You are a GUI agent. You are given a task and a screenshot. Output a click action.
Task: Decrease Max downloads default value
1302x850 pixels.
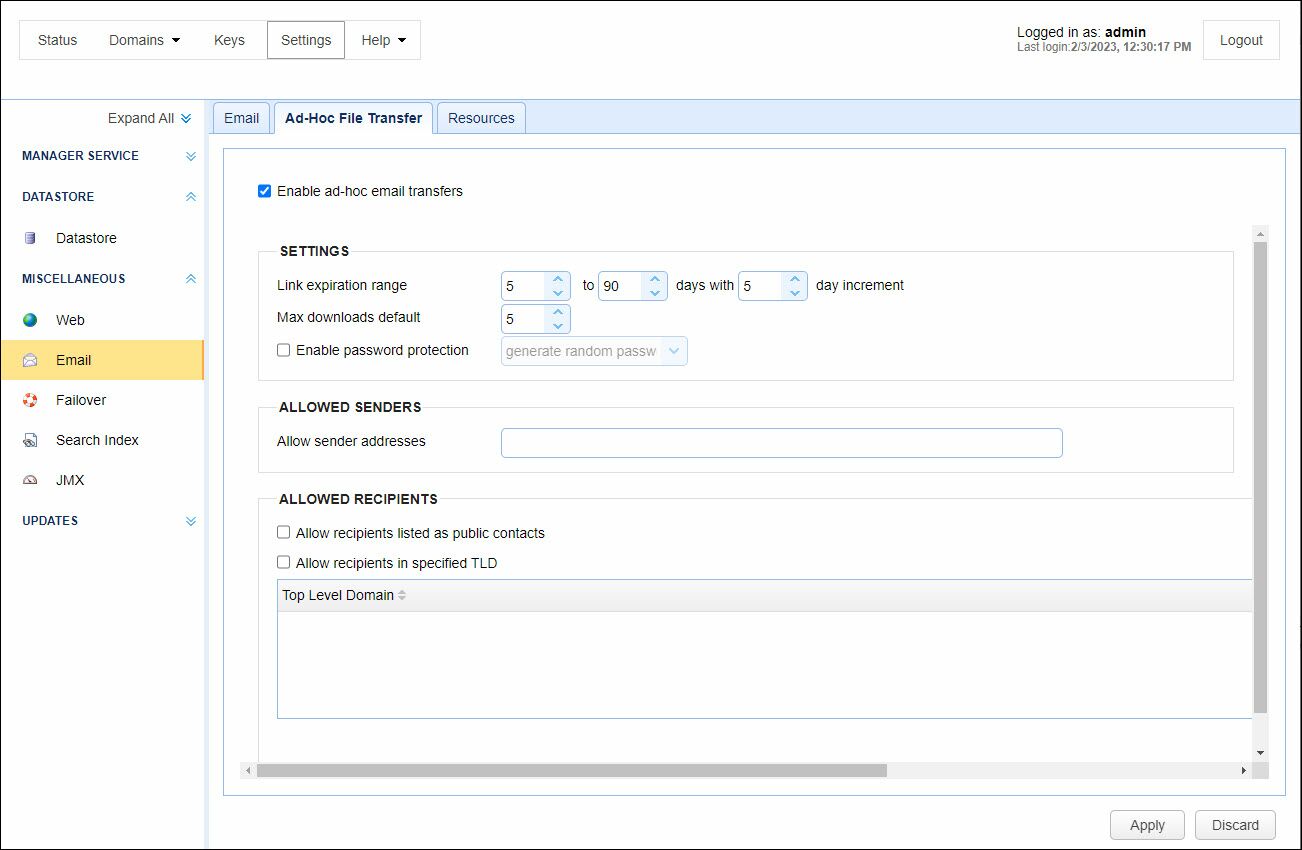pos(558,326)
